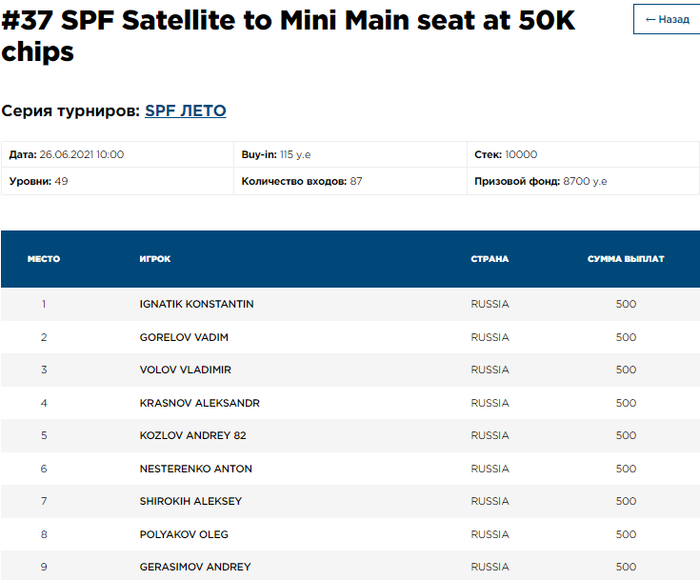Click GERASIMOV ANDREY player name
700x580 pixels.
pos(195,567)
